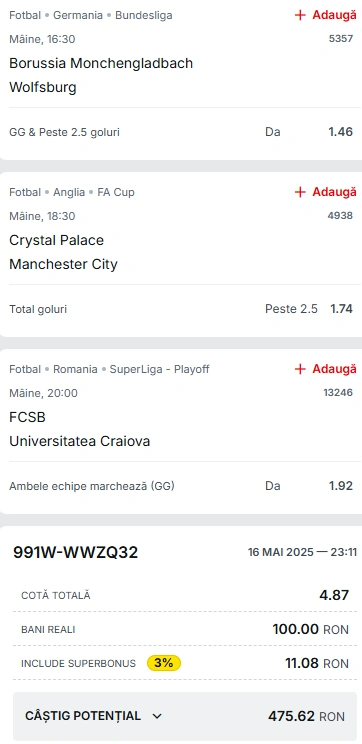362x744 pixels.
Task: Click the plus icon for Crystal Palace match
Action: pyautogui.click(x=300, y=192)
